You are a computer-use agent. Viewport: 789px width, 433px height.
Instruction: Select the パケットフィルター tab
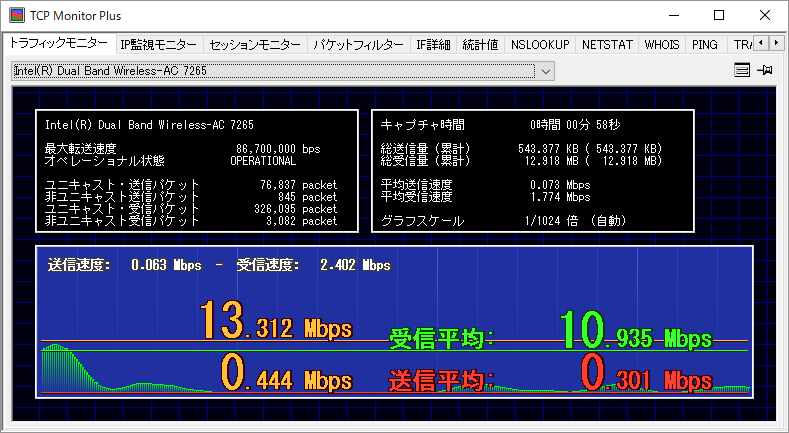tap(357, 45)
